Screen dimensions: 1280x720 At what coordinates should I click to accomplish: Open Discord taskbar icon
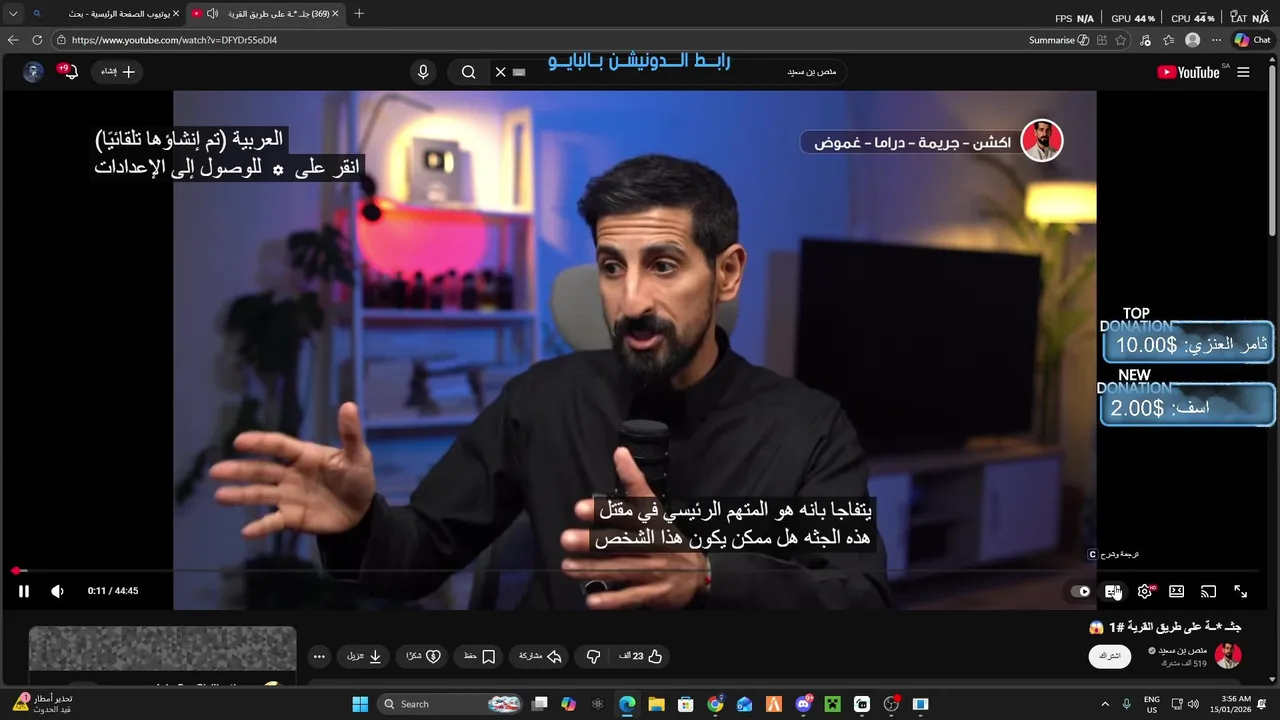tap(803, 704)
